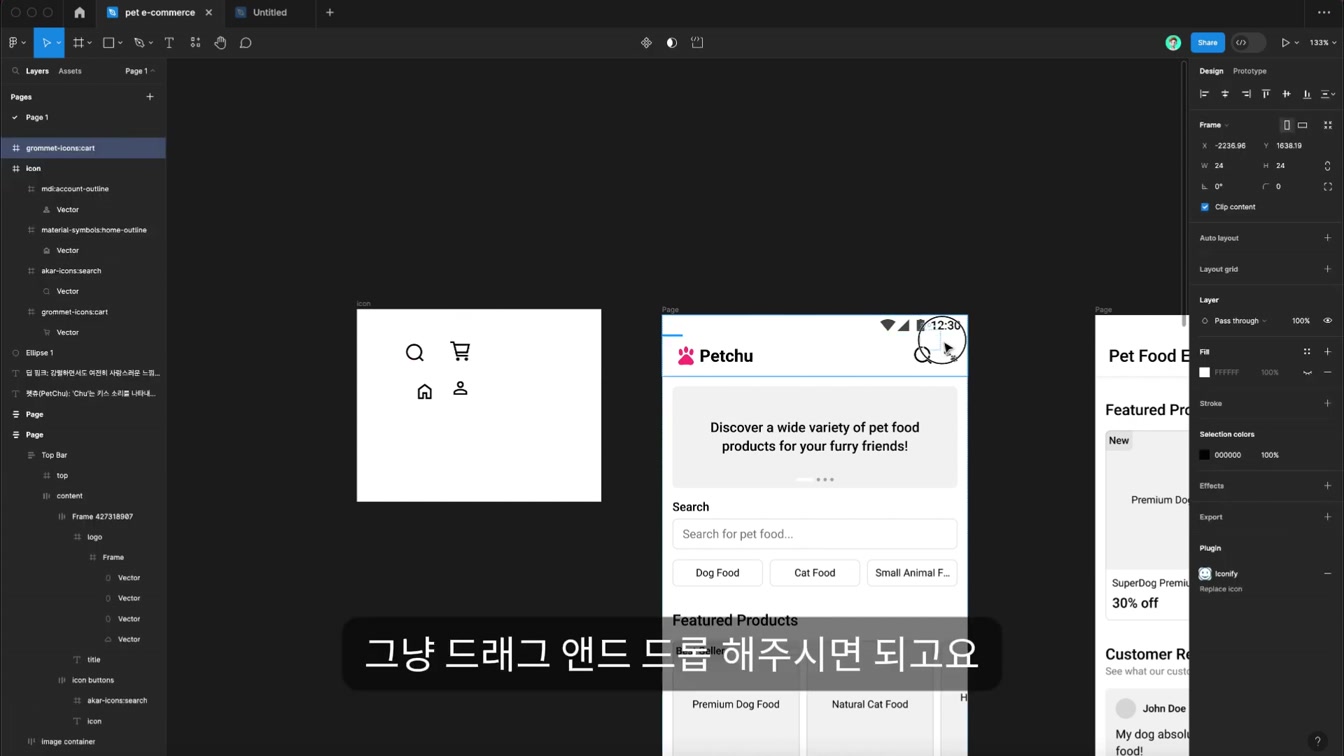Image resolution: width=1344 pixels, height=756 pixels.
Task: Add a new page with plus icon
Action: [x=150, y=97]
